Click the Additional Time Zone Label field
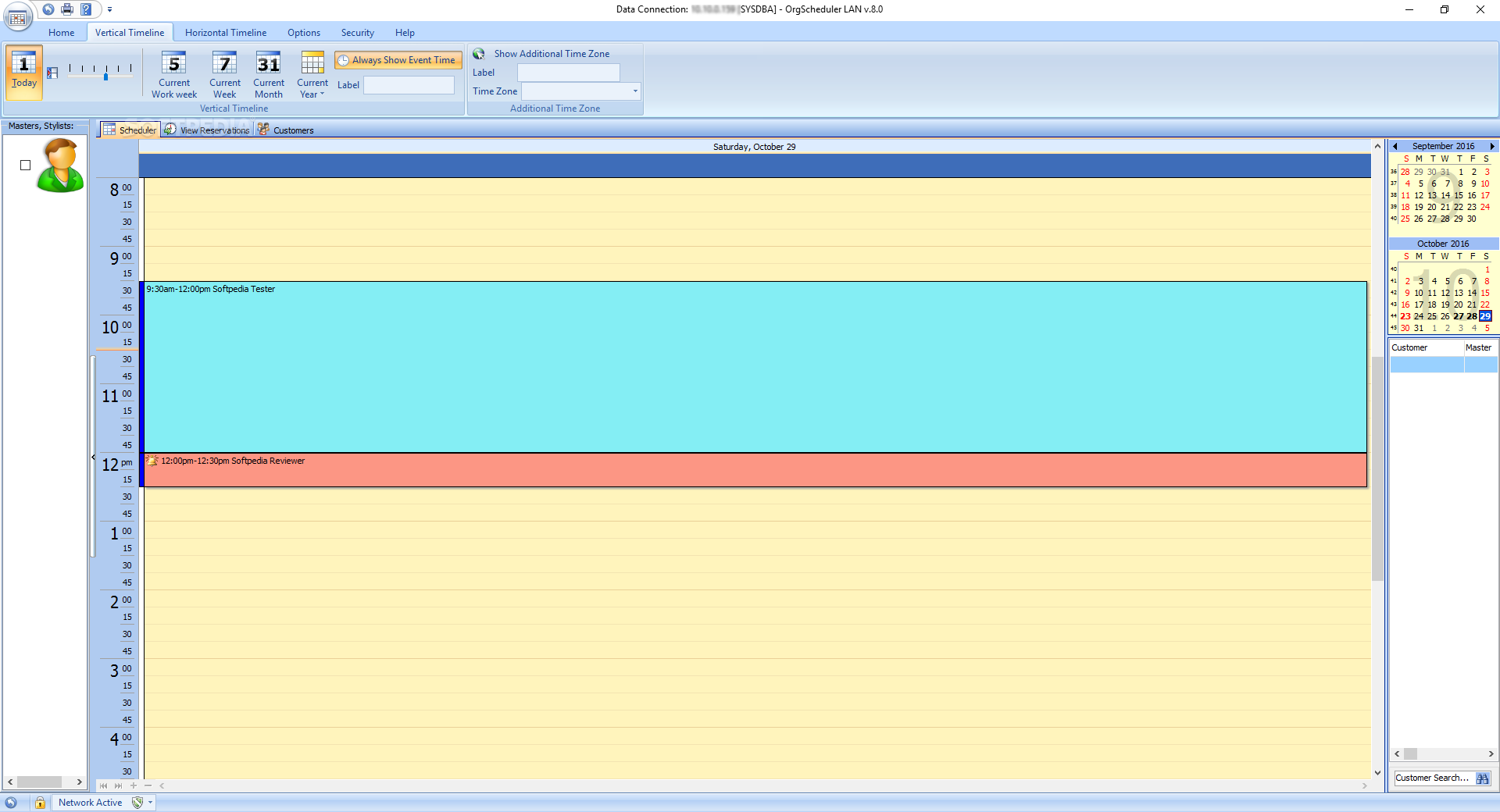The width and height of the screenshot is (1500, 812). click(x=569, y=73)
